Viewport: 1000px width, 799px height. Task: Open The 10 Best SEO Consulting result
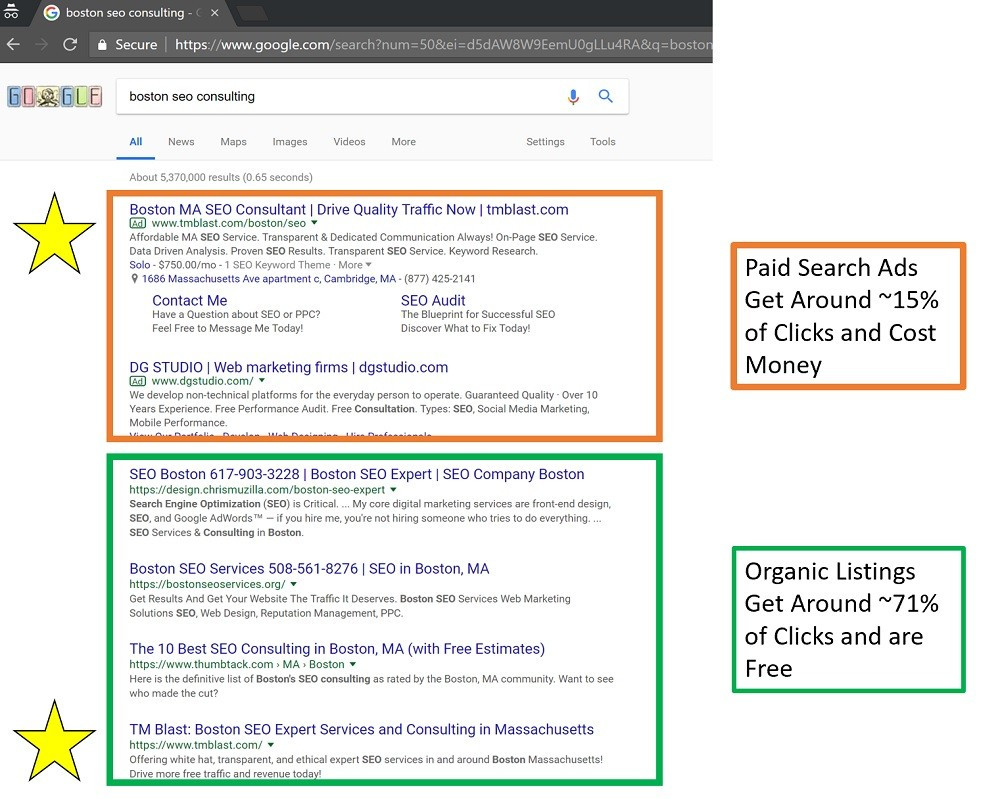pos(337,649)
